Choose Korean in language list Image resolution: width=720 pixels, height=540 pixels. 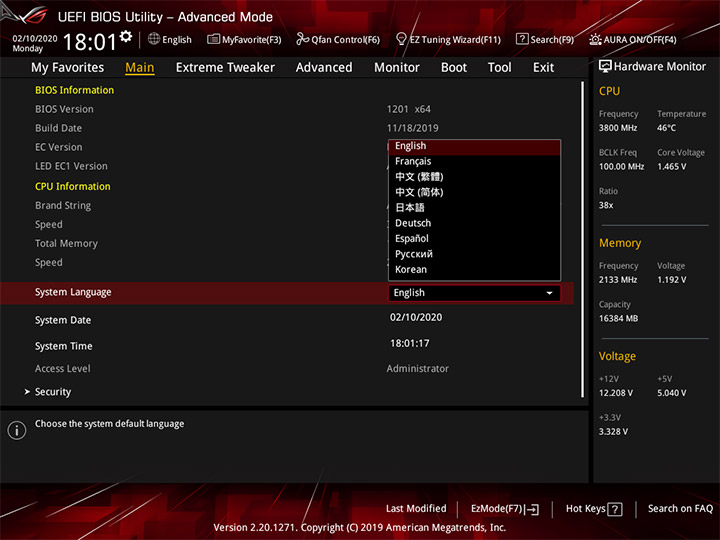point(474,270)
